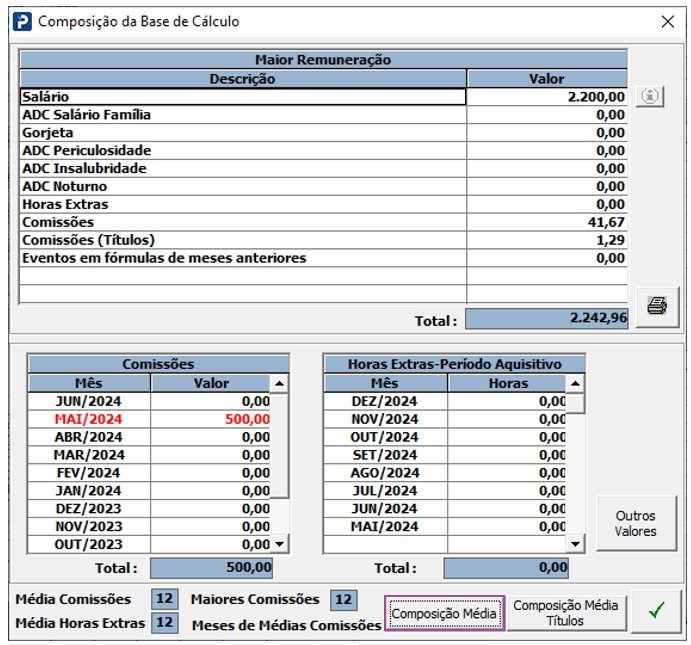Select the Salário description row

242,97
